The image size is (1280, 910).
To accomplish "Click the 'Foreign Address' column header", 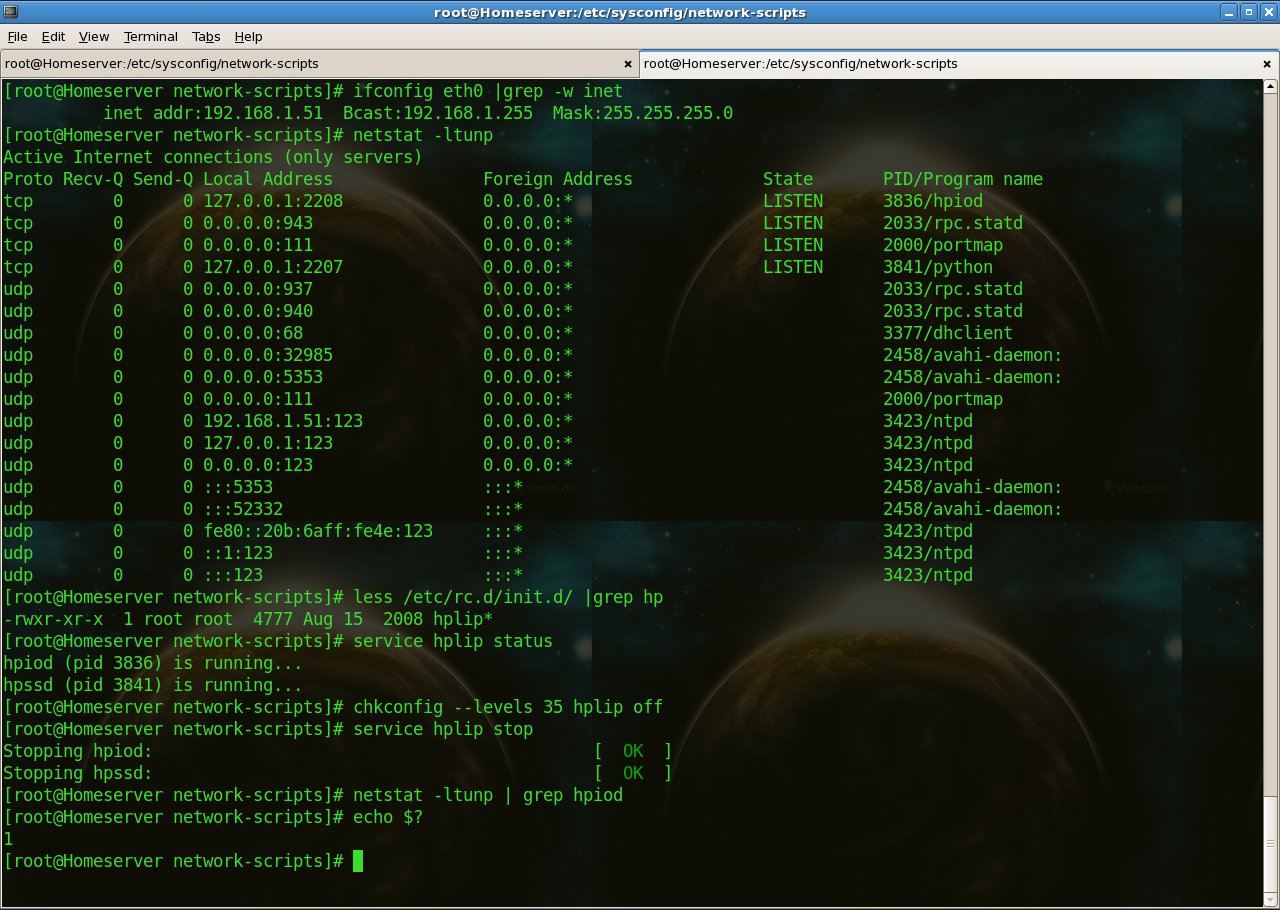I will click(x=558, y=179).
